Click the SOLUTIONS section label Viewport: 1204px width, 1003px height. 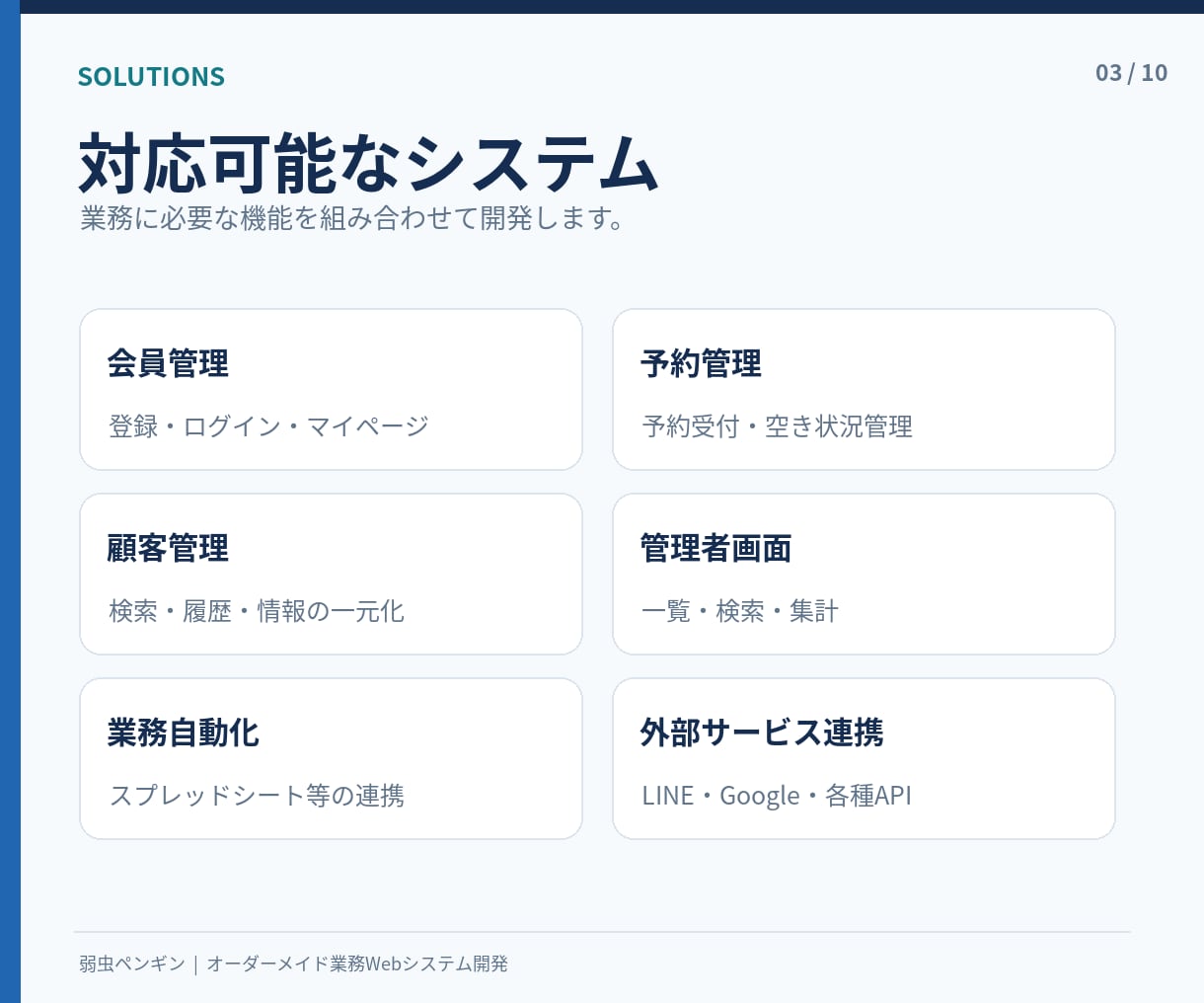point(151,76)
